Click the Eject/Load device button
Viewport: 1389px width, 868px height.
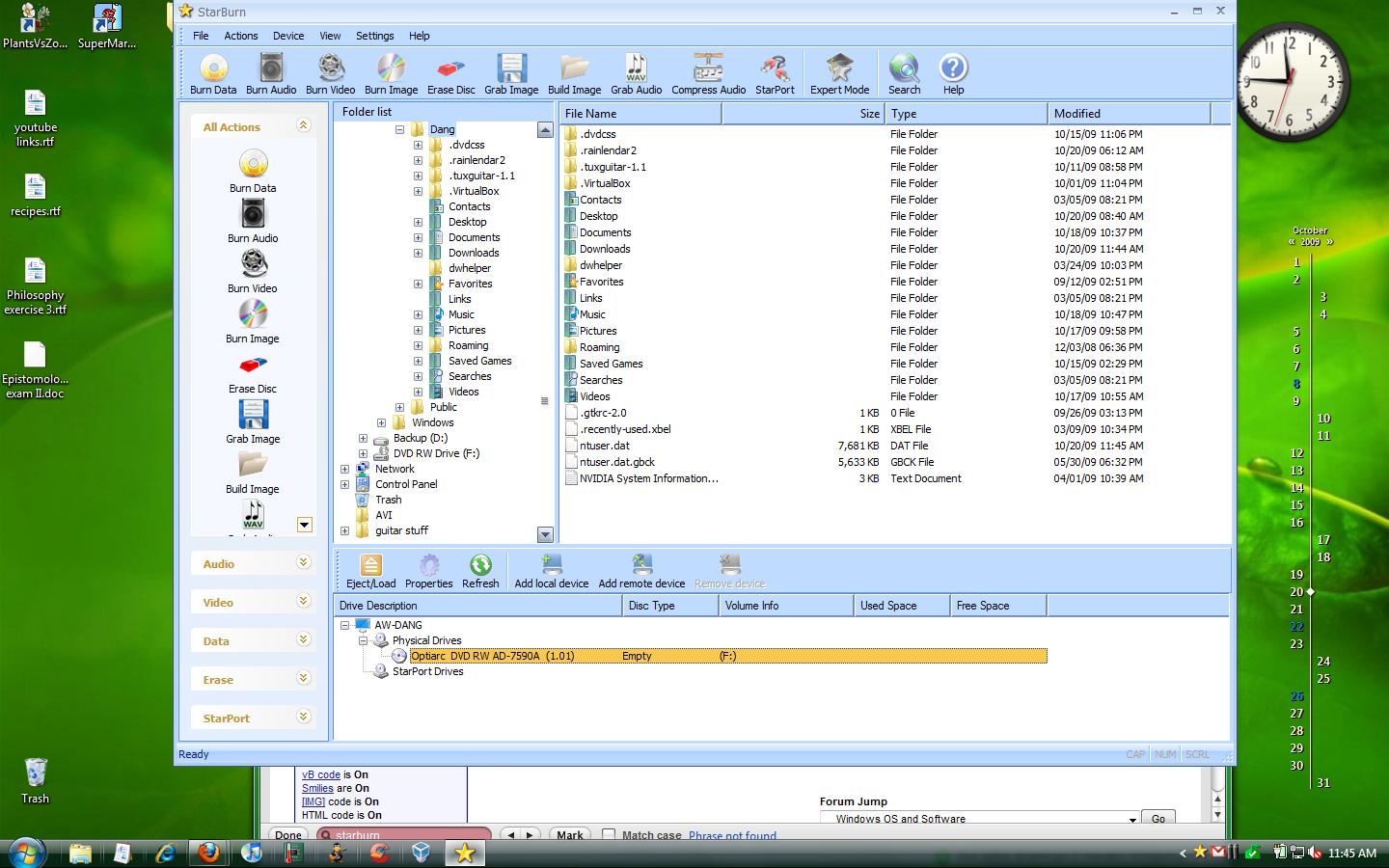[370, 571]
